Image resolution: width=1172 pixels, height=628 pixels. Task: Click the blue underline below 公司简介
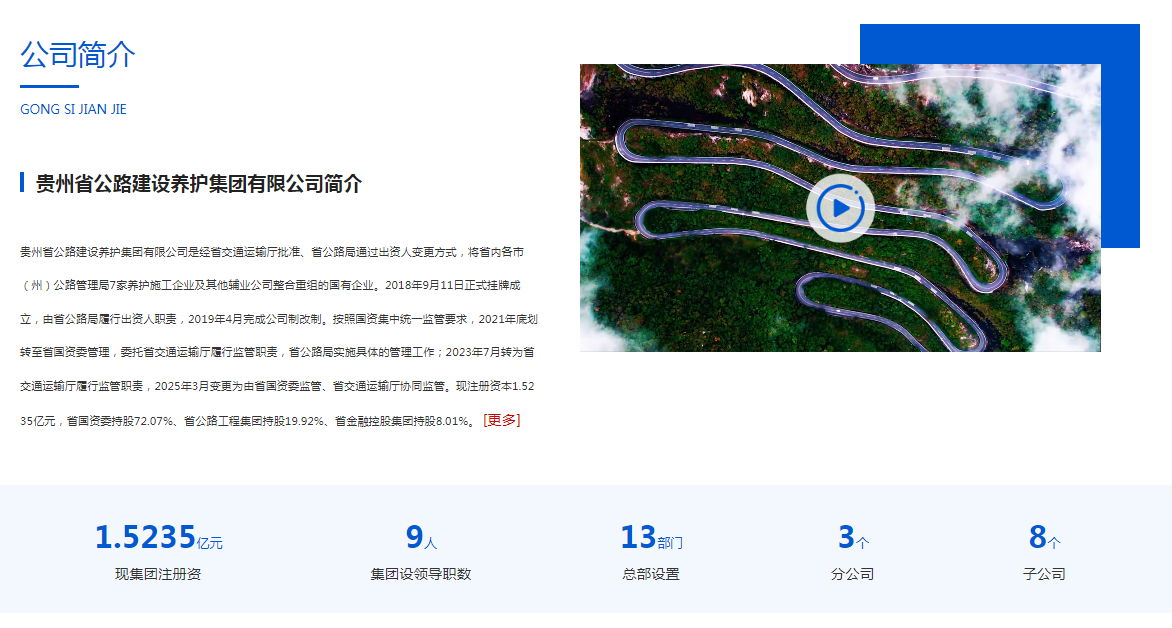pos(49,87)
